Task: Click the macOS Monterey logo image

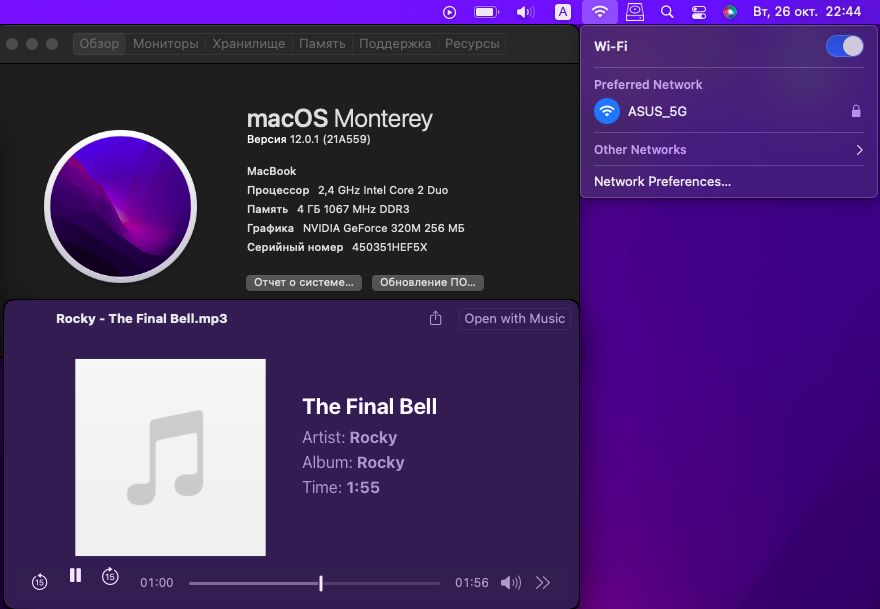Action: tap(121, 207)
